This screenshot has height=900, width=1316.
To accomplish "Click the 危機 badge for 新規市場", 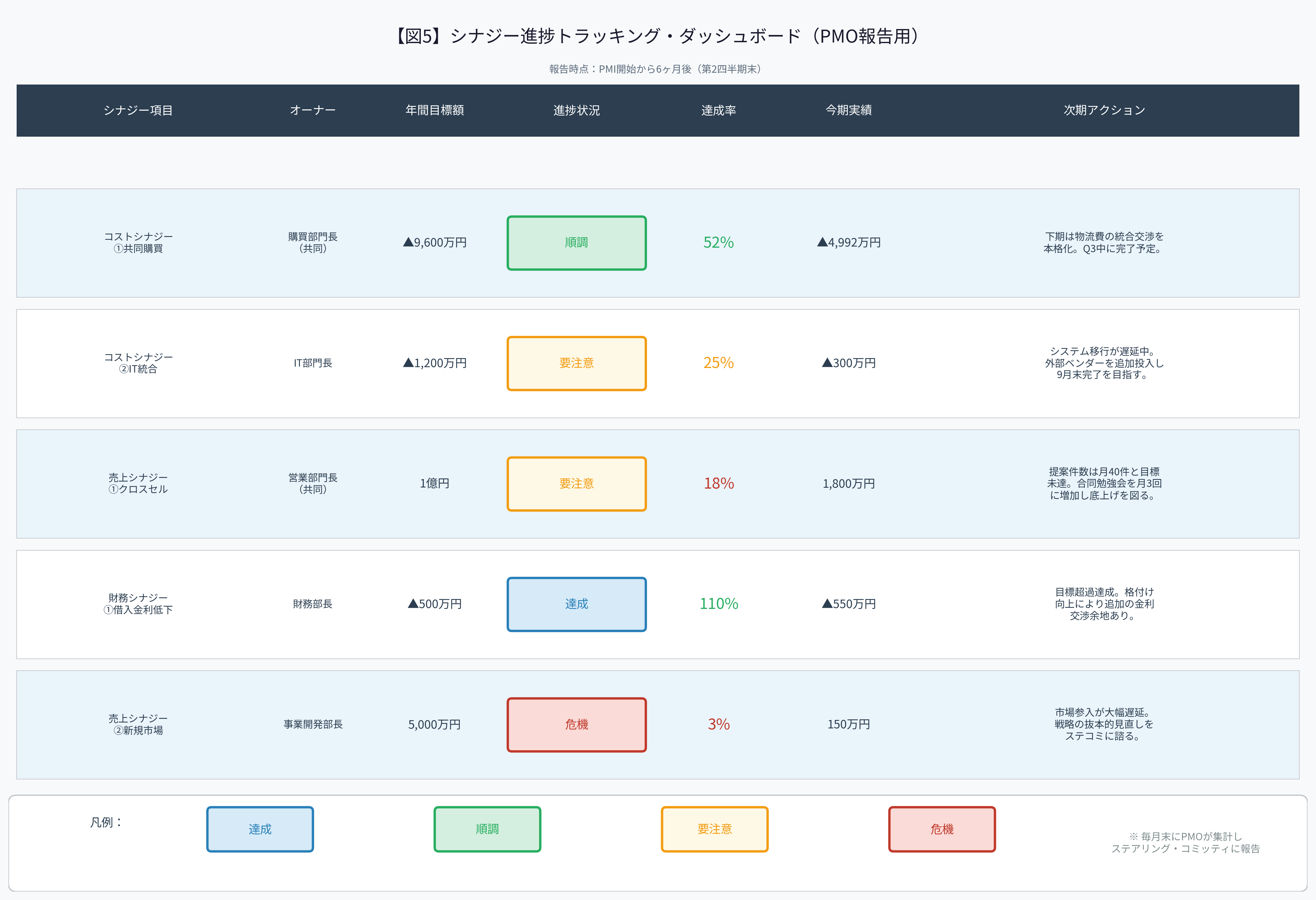I will [577, 724].
